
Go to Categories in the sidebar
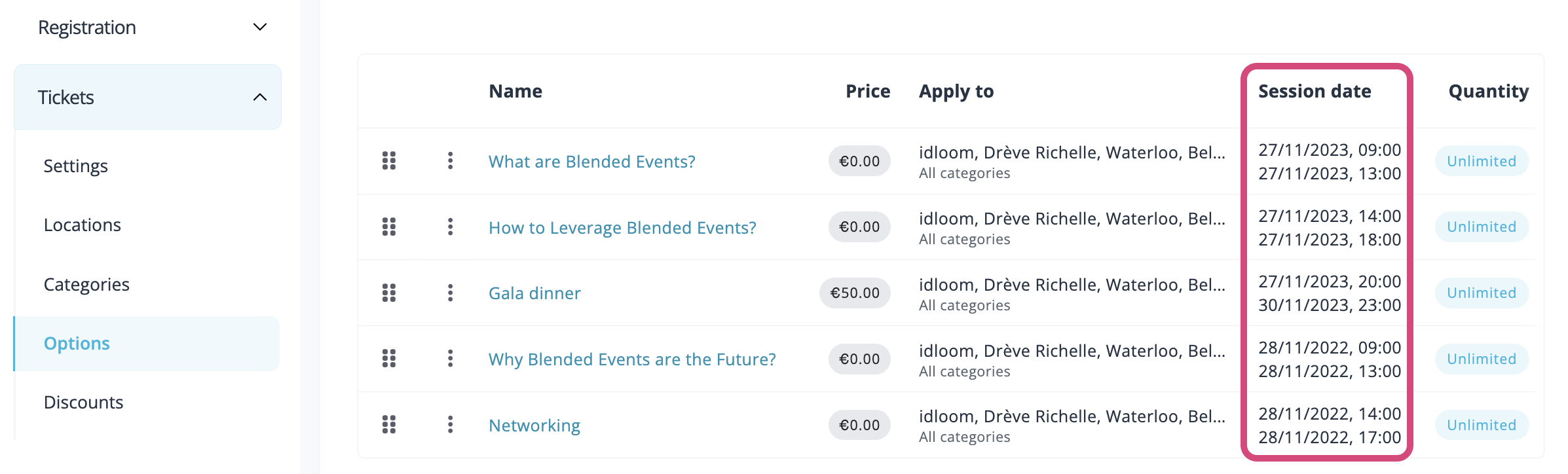(86, 284)
